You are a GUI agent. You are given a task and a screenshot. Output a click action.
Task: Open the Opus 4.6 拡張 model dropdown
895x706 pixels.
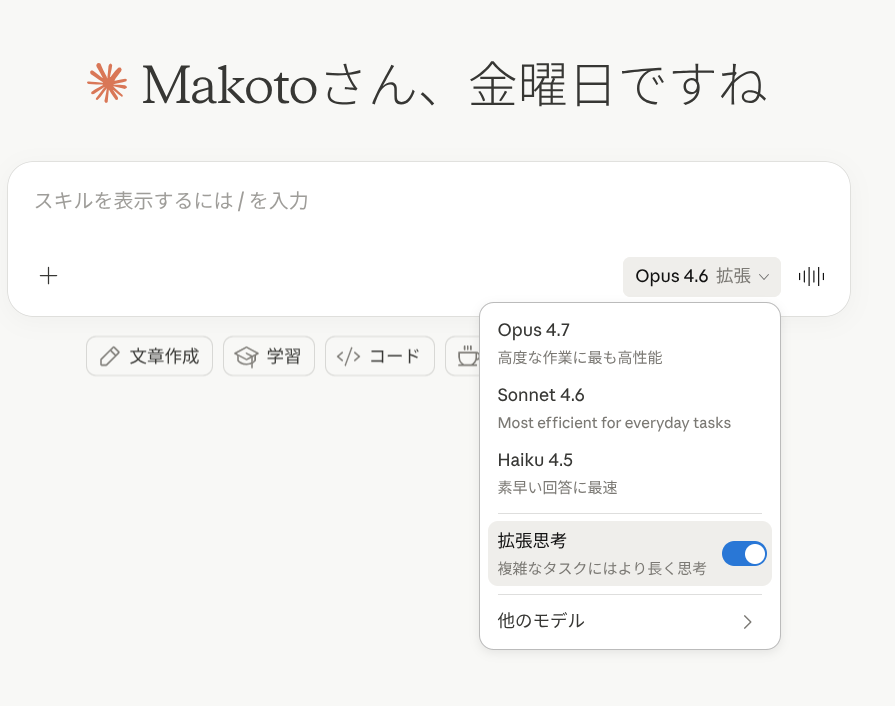pos(701,276)
